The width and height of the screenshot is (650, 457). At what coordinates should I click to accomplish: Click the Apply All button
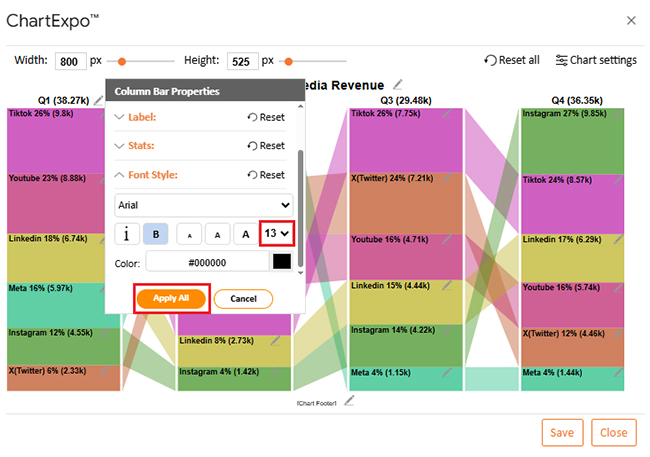[x=171, y=299]
